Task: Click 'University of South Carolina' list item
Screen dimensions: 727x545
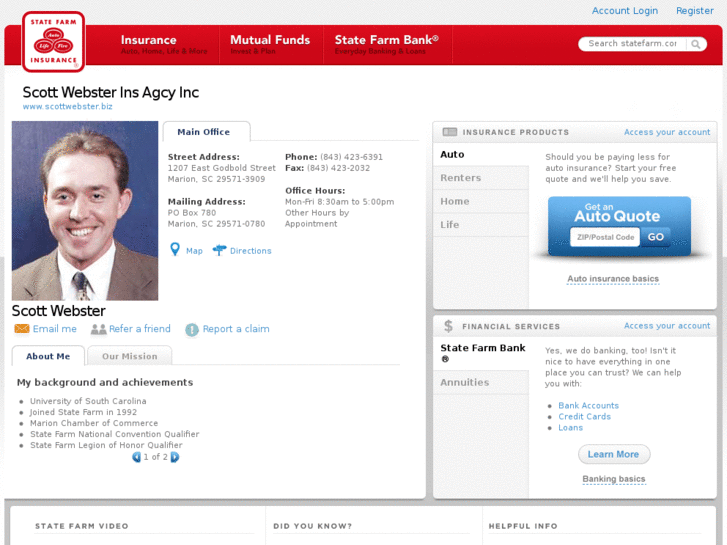Action: [x=88, y=401]
